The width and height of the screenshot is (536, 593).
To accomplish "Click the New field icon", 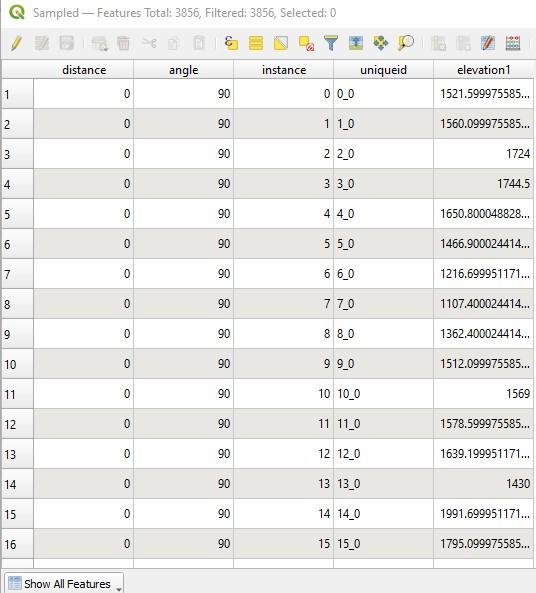I will pos(438,43).
